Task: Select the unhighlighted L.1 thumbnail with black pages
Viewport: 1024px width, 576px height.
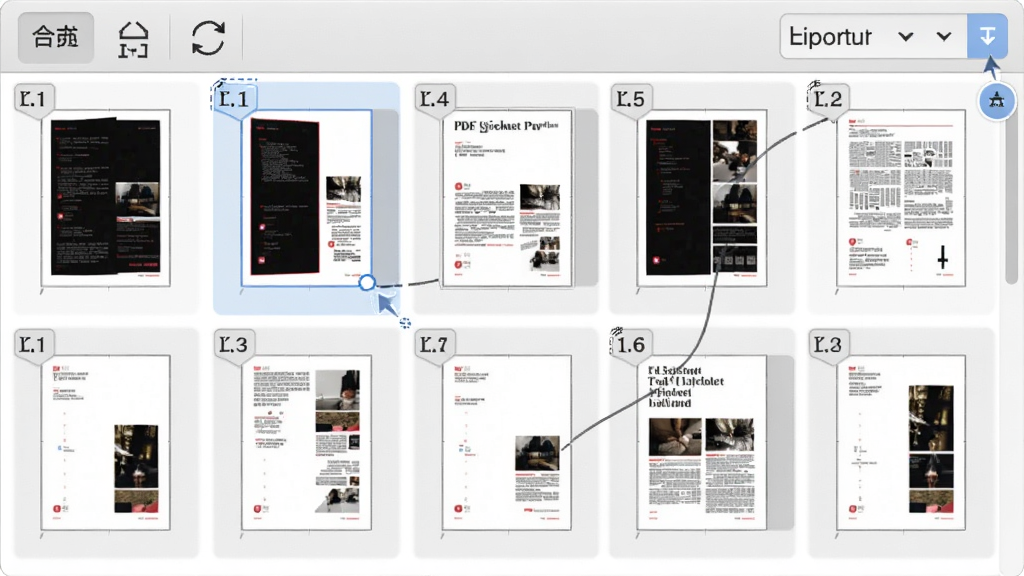Action: click(x=106, y=198)
